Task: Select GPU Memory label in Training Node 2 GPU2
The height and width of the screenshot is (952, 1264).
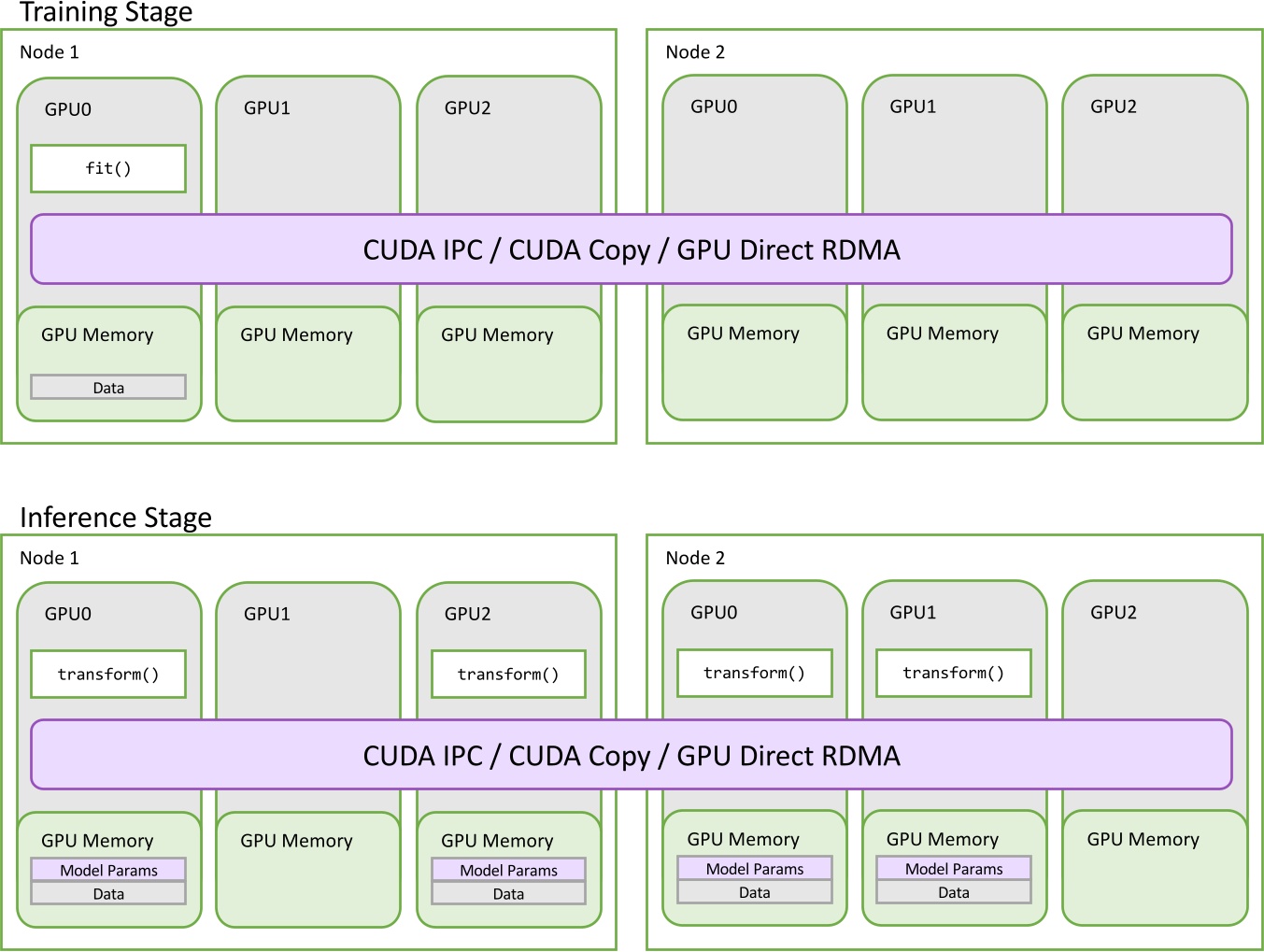Action: point(1143,334)
